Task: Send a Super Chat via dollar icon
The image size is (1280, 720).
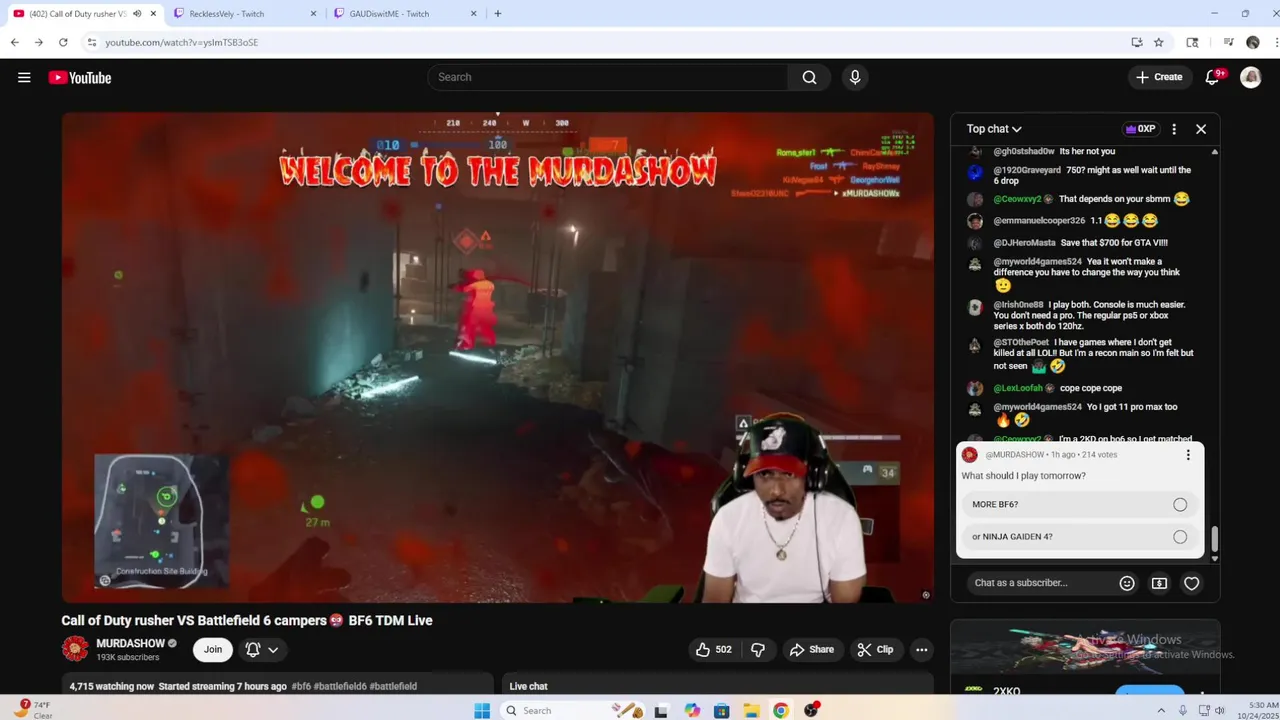Action: pyautogui.click(x=1159, y=583)
